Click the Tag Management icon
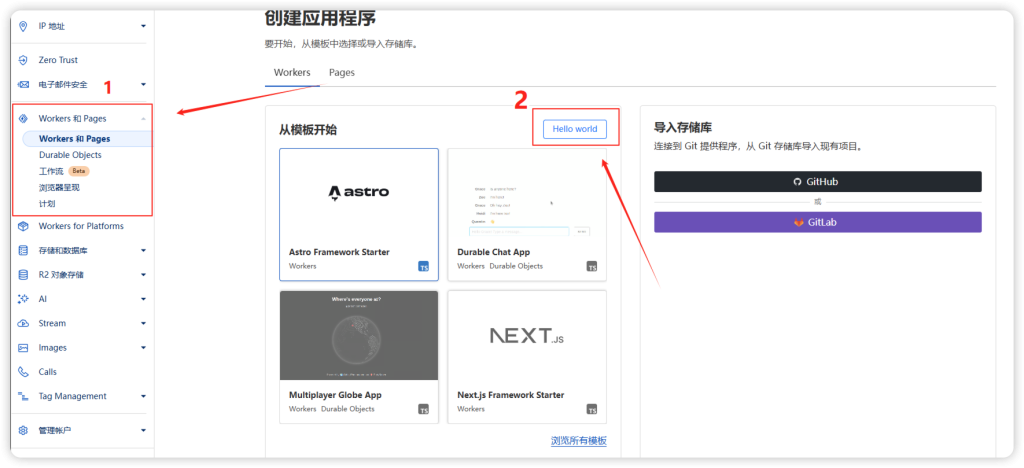This screenshot has width=1024, height=468. (24, 396)
